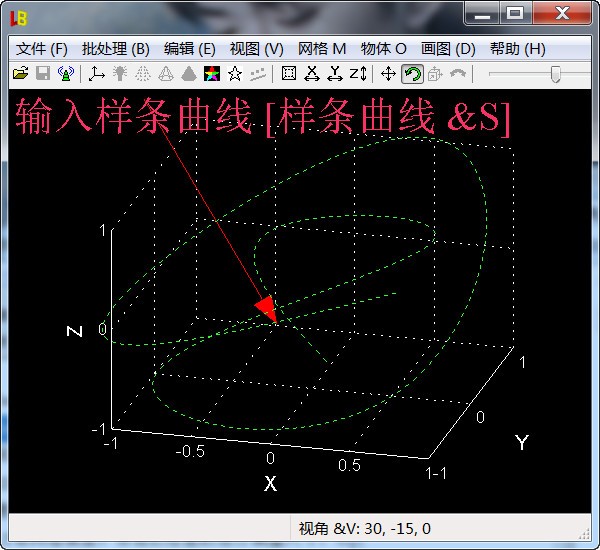Click the toolbar slider handle

555,73
